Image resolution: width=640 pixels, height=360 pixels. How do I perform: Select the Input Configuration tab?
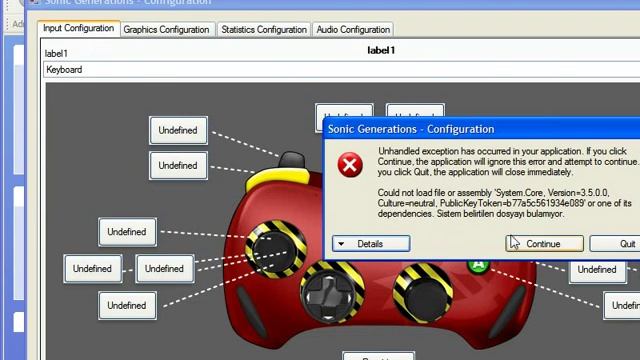[x=79, y=29]
